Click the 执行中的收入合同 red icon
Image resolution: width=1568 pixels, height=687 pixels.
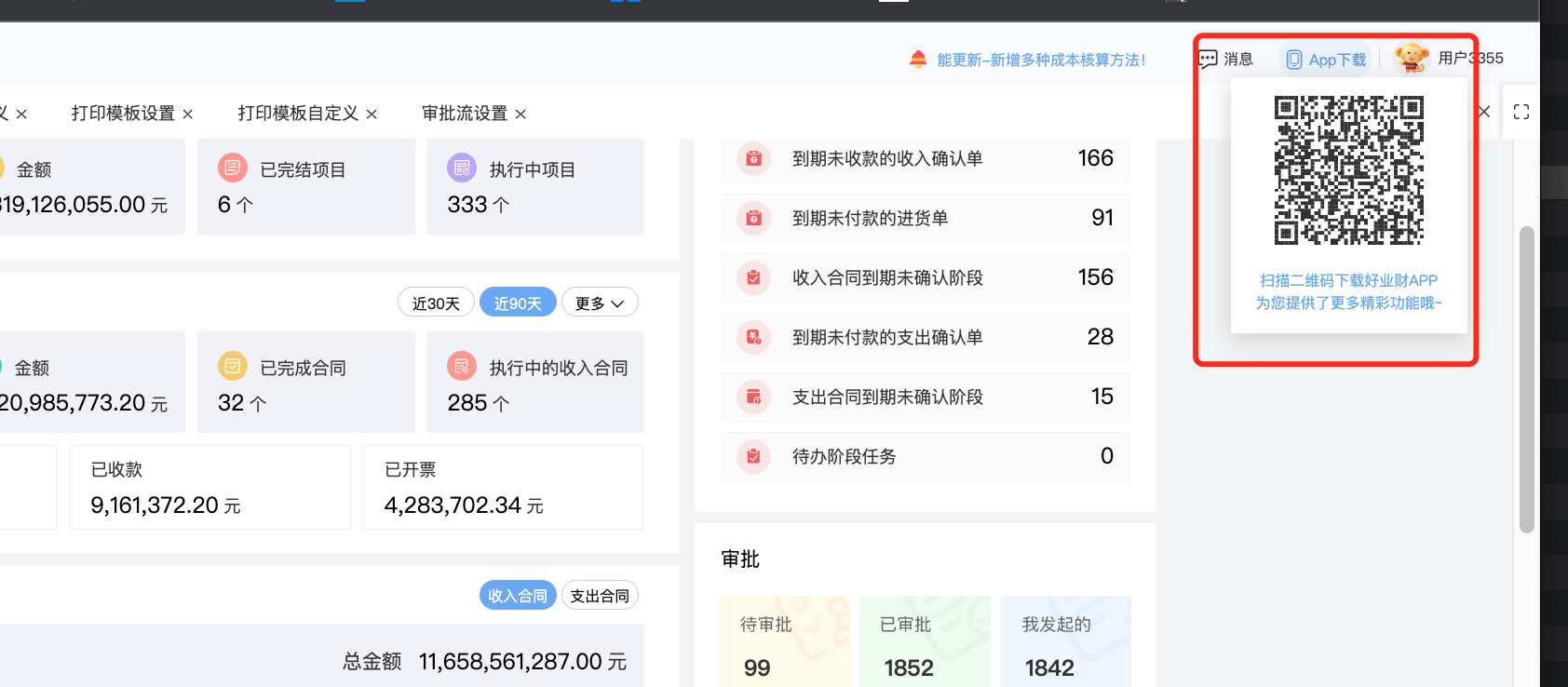click(x=462, y=366)
